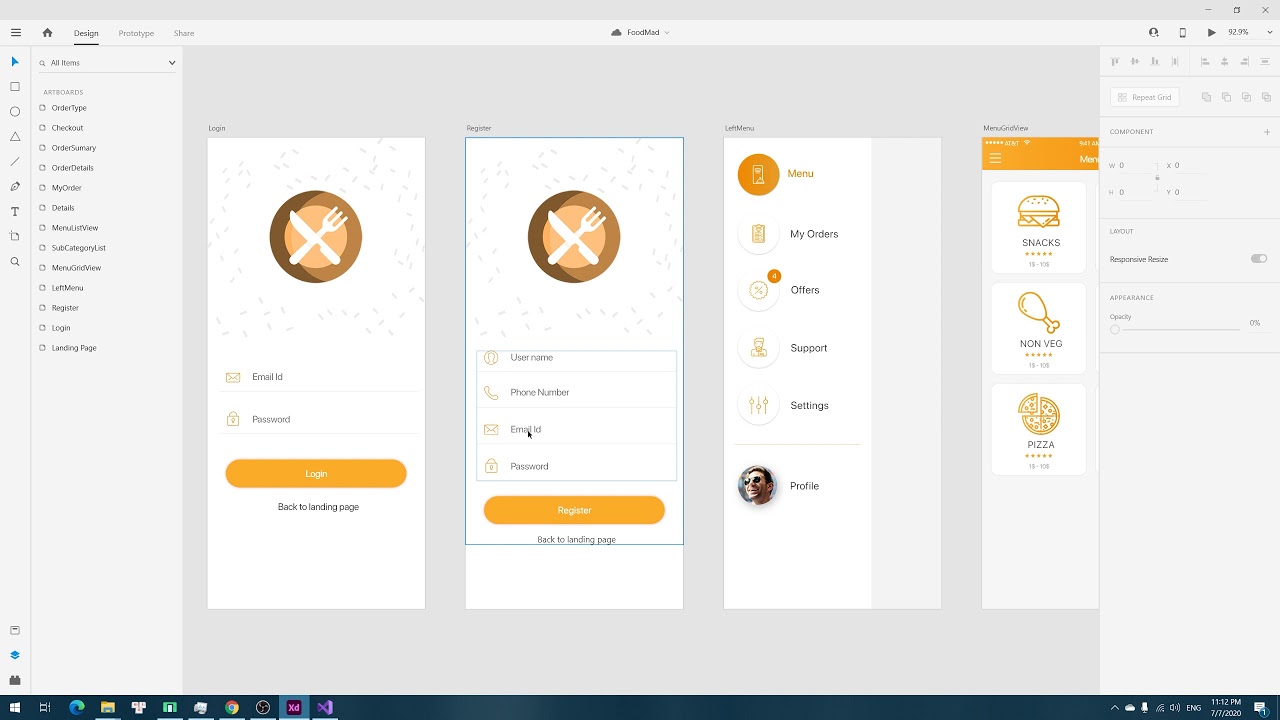The width and height of the screenshot is (1280, 720).
Task: Open the hamburger main menu
Action: [x=16, y=33]
